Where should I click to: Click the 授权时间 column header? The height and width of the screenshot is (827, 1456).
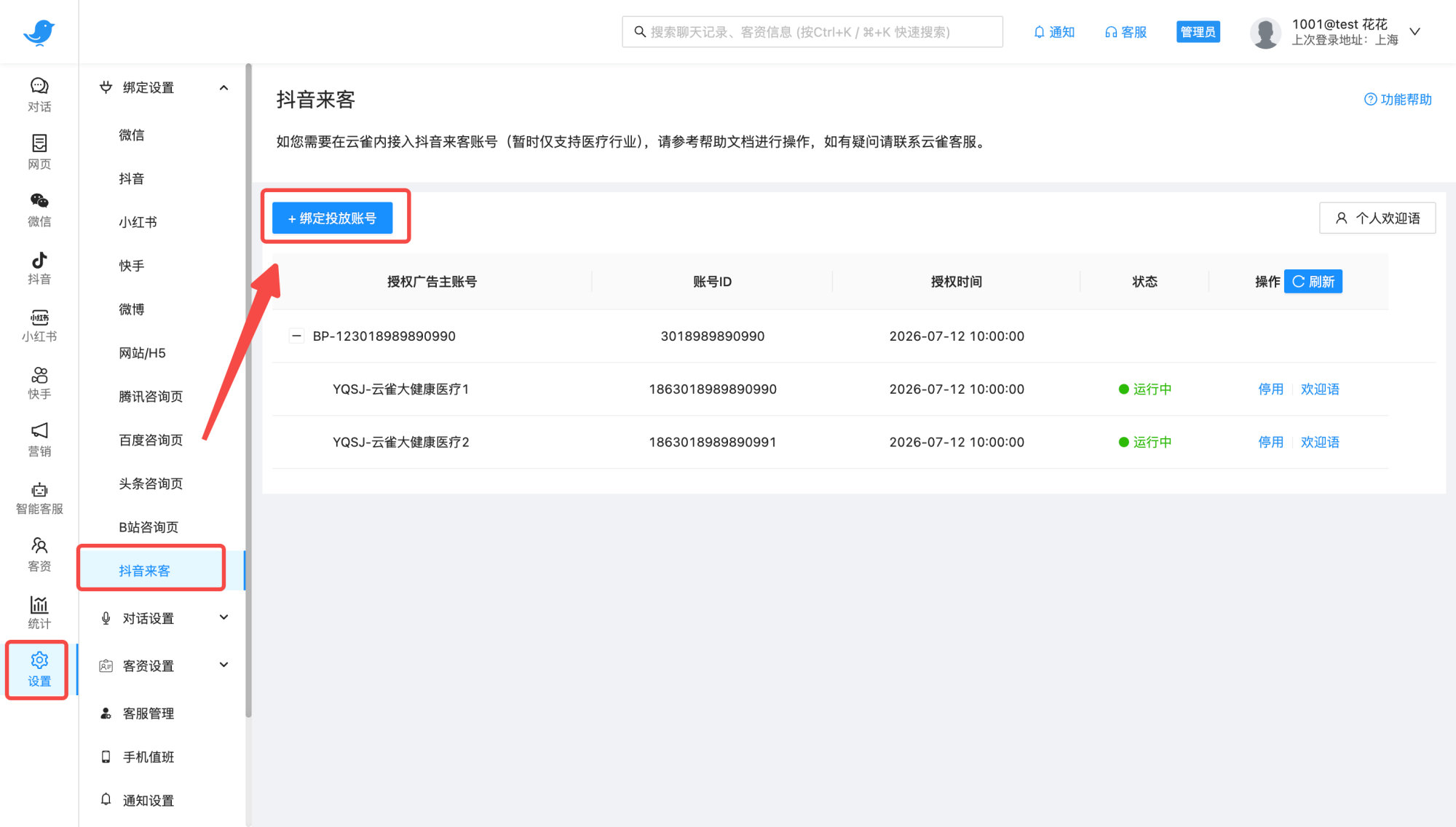(x=957, y=282)
